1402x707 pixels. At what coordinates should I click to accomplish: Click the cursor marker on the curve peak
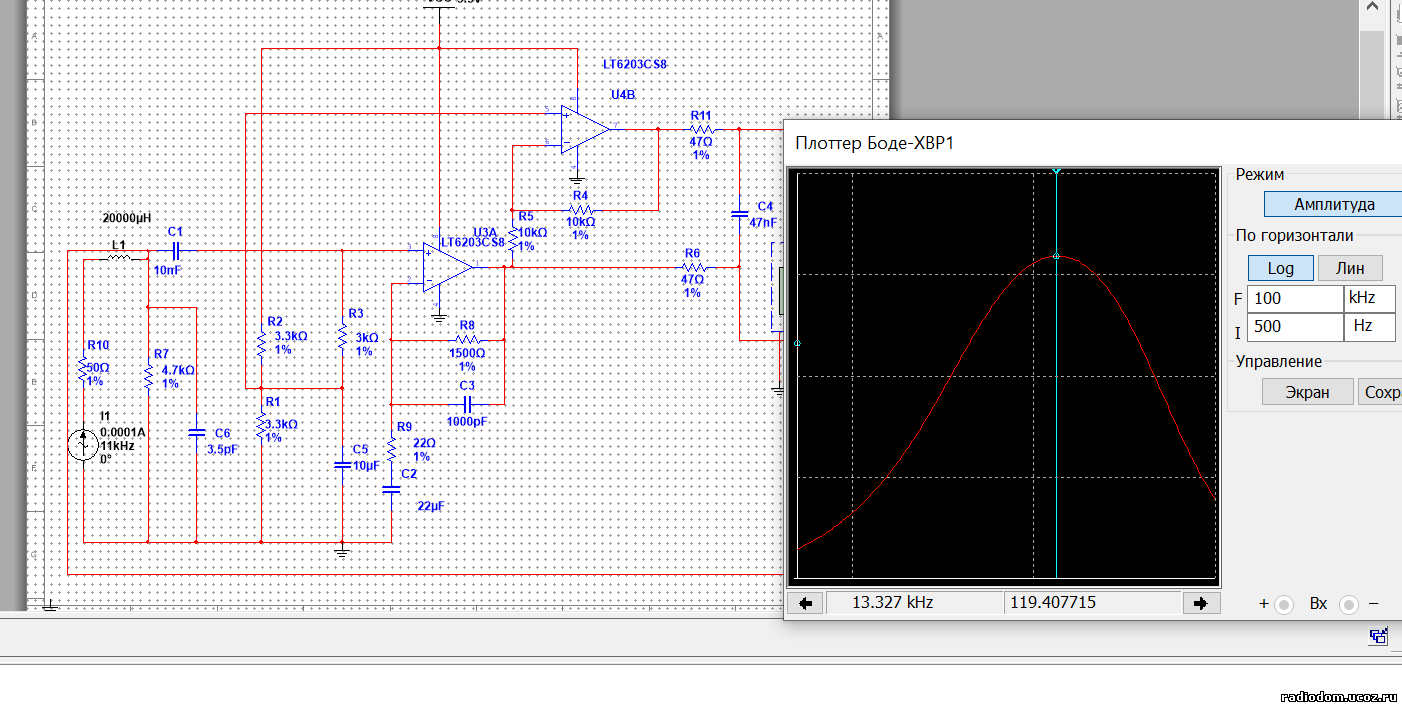[x=1056, y=256]
